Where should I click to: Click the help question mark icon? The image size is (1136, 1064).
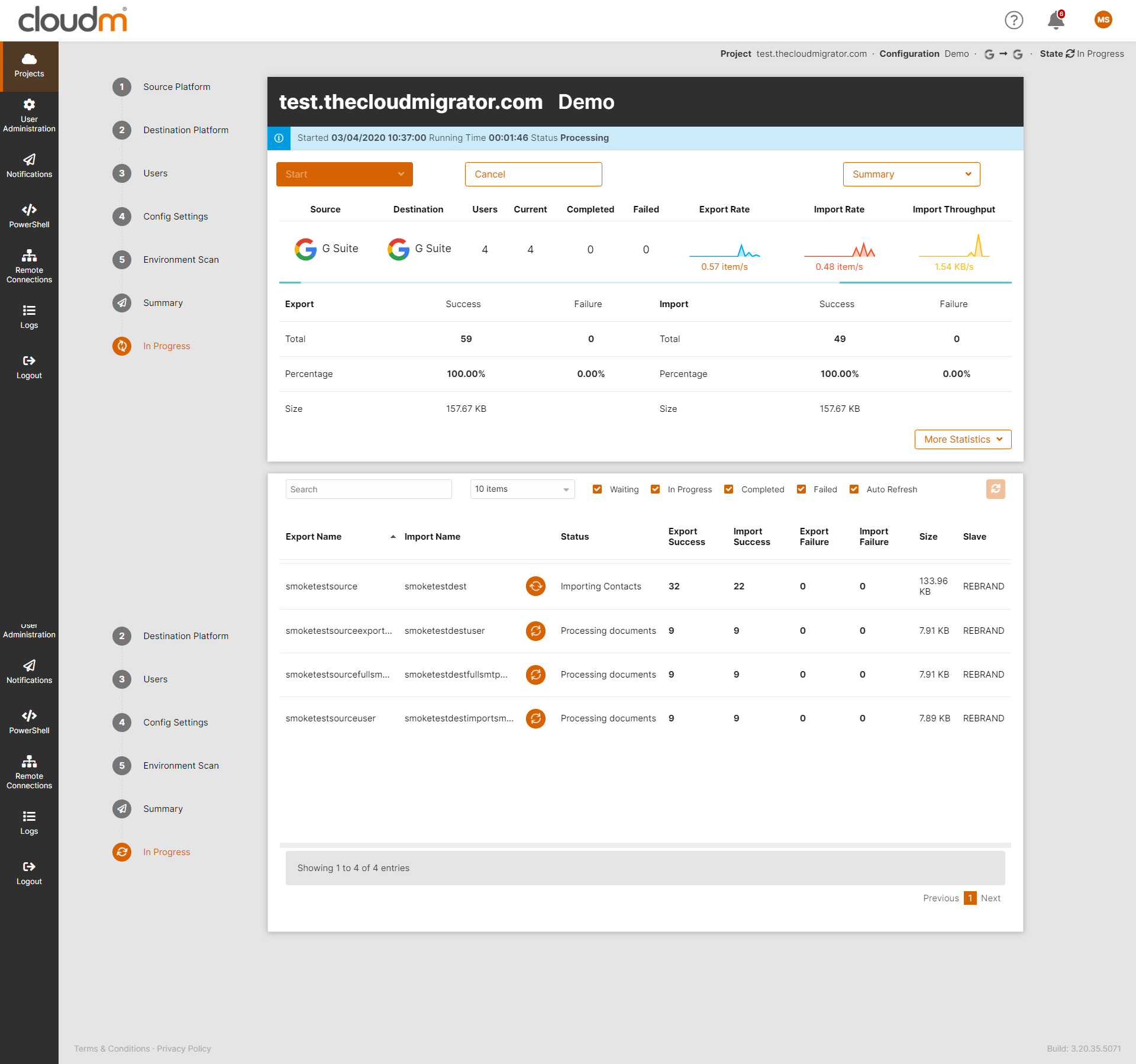click(1014, 20)
